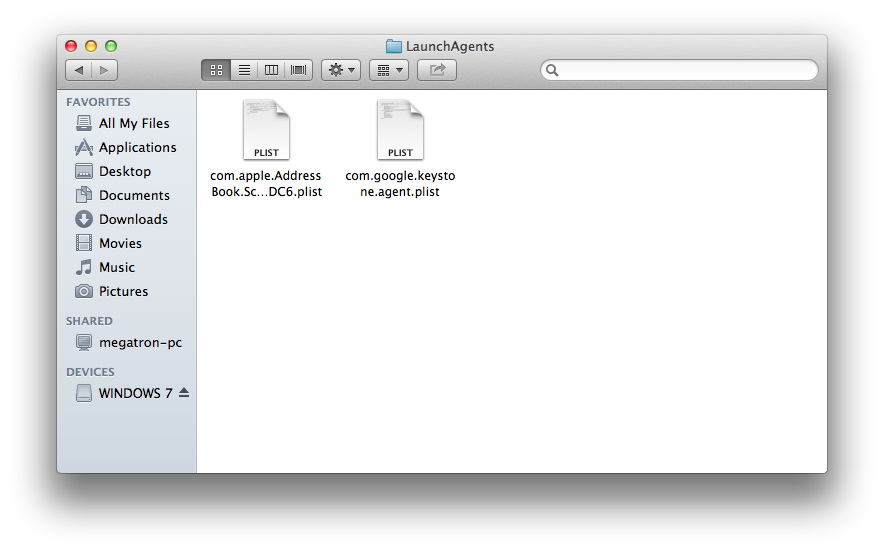Image resolution: width=884 pixels, height=552 pixels.
Task: Select com.apple.AddressBook plist file icon
Action: pos(266,130)
